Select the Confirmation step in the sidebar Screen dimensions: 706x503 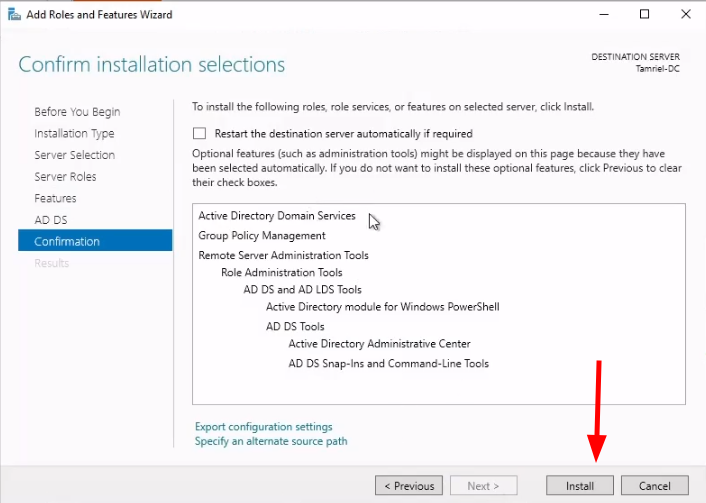pos(67,241)
